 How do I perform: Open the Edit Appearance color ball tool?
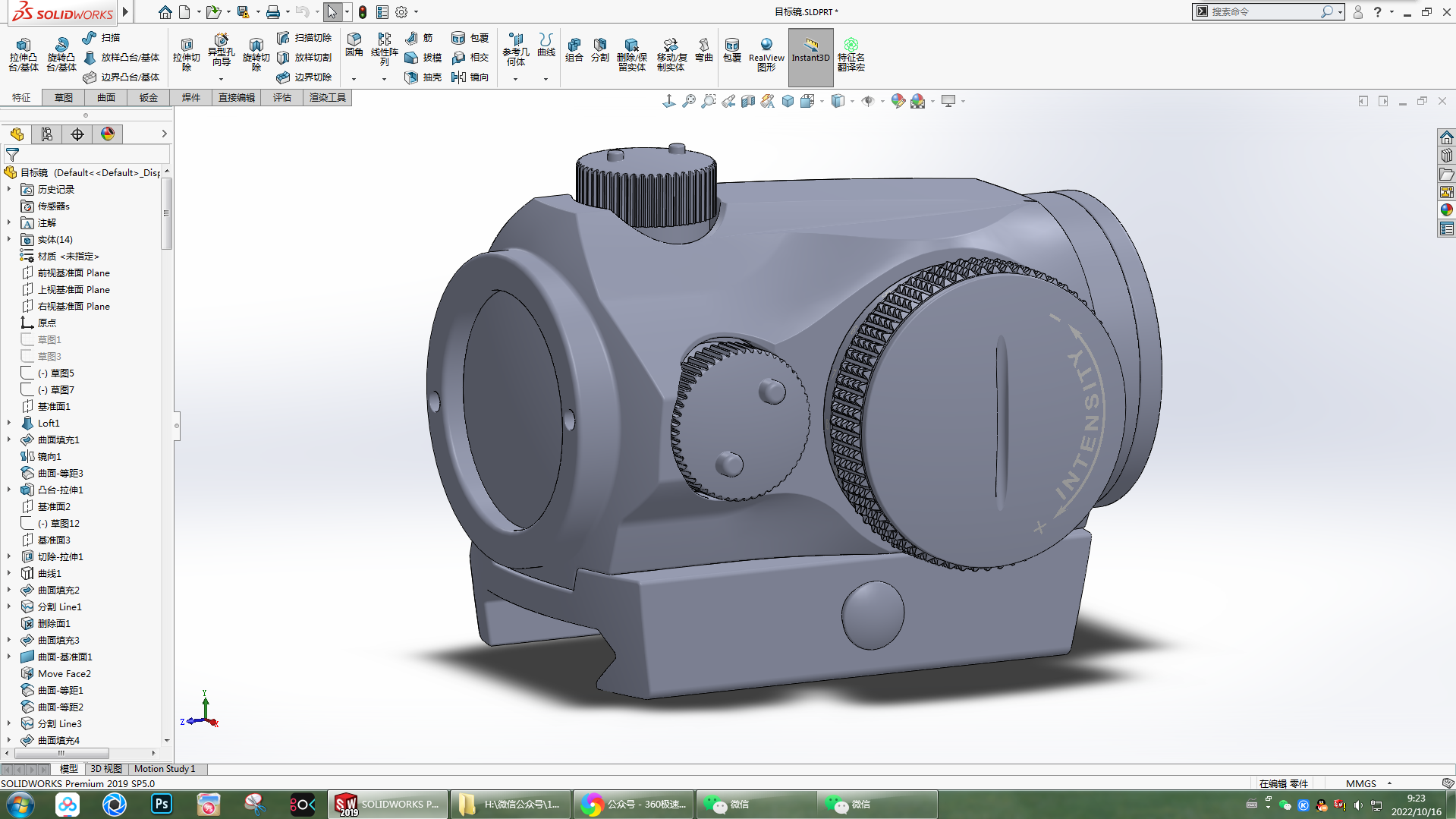tap(898, 101)
